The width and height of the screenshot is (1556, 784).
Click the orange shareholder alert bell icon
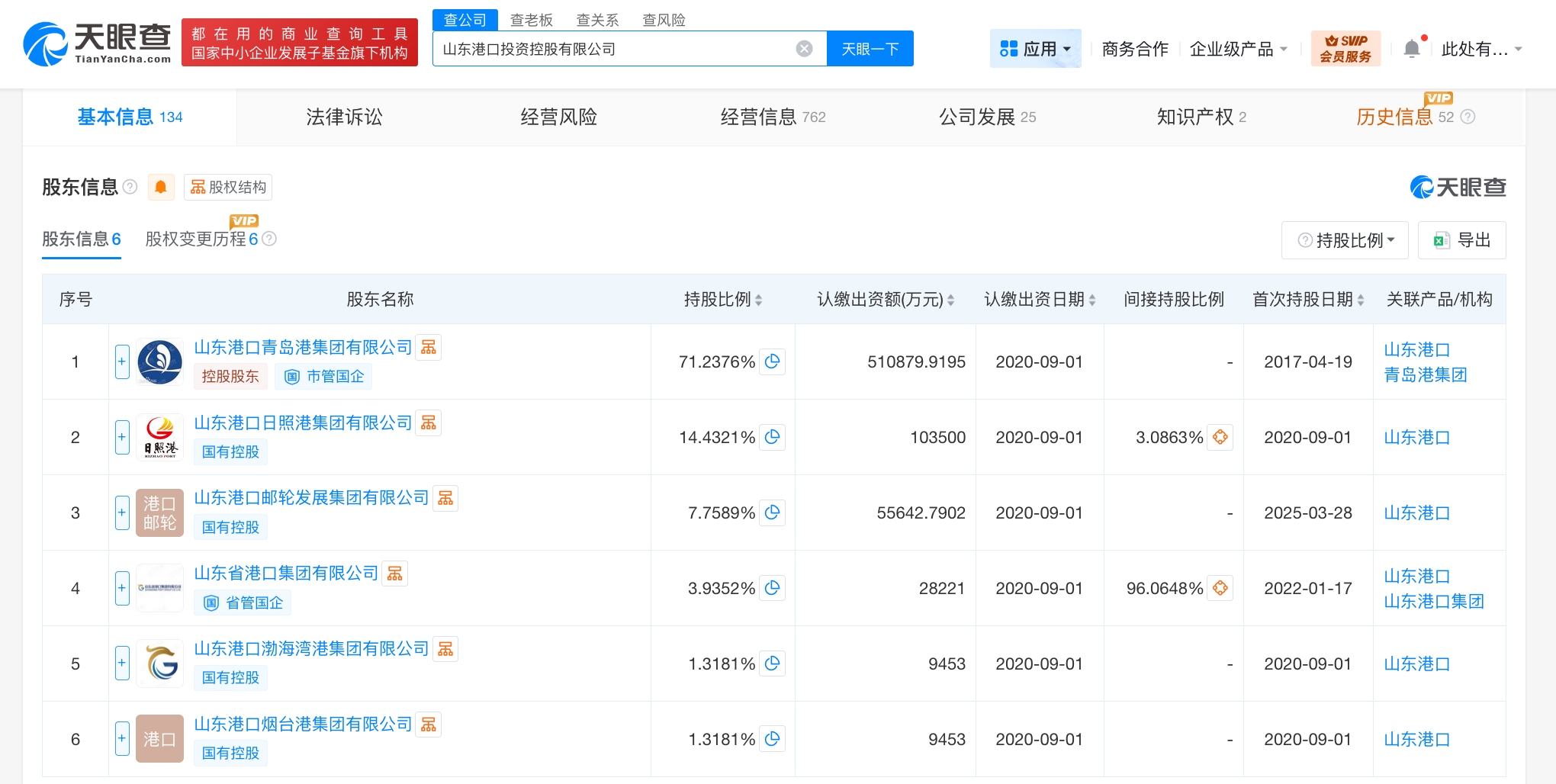[x=161, y=187]
